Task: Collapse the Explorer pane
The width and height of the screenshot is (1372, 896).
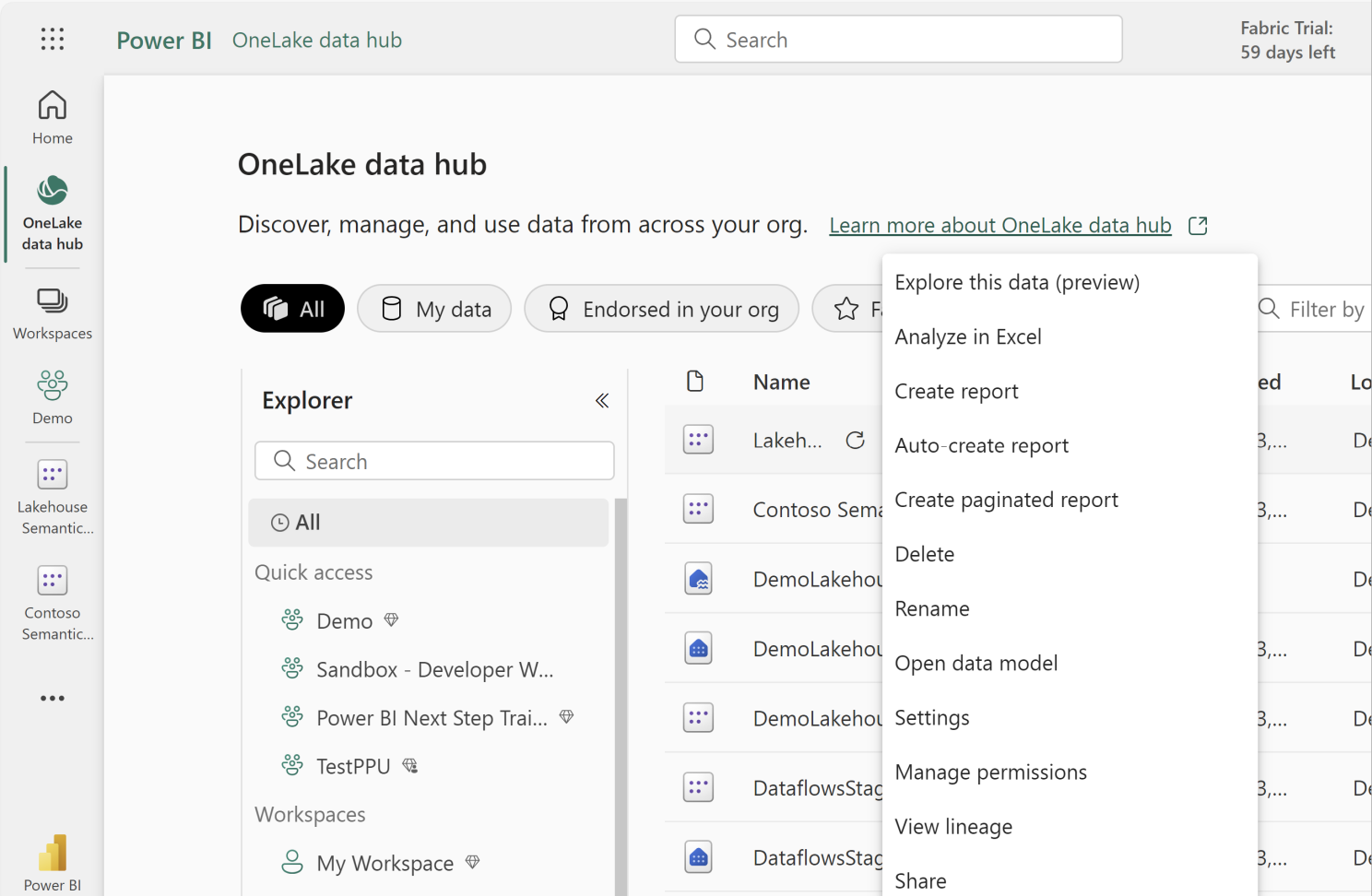Action: coord(602,400)
